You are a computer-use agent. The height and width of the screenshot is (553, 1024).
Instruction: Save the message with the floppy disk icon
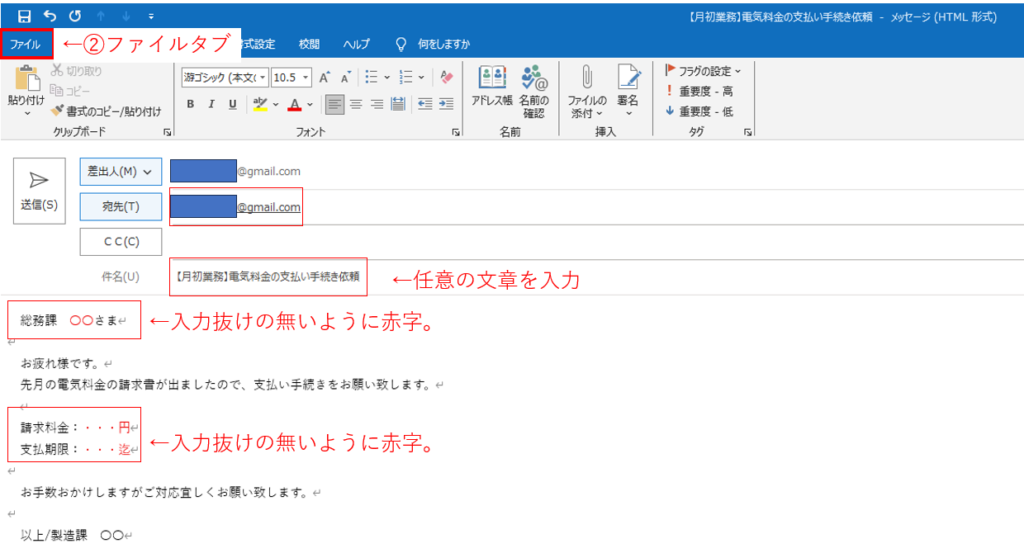pos(24,16)
